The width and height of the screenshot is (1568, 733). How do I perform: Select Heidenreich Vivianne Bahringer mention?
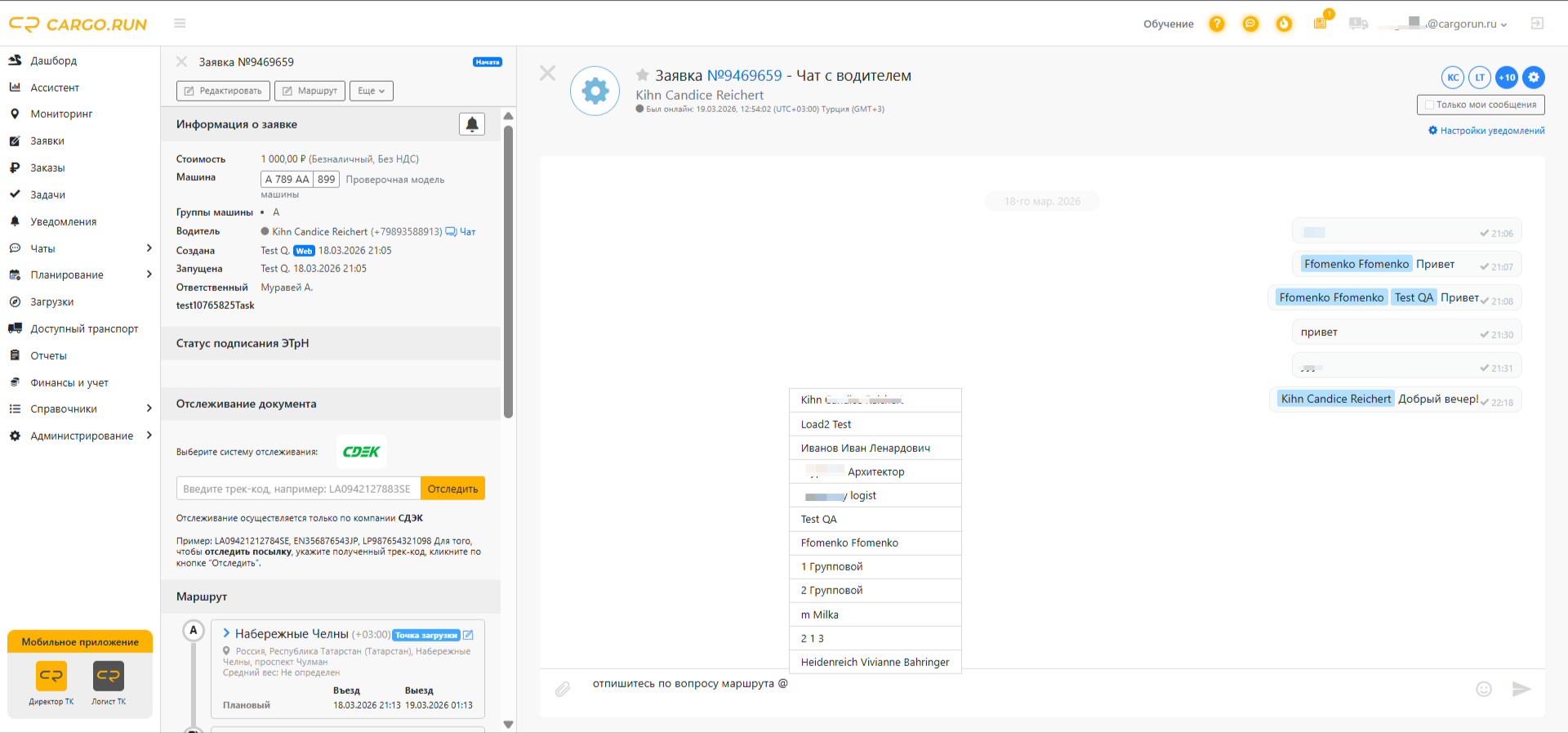click(x=875, y=662)
